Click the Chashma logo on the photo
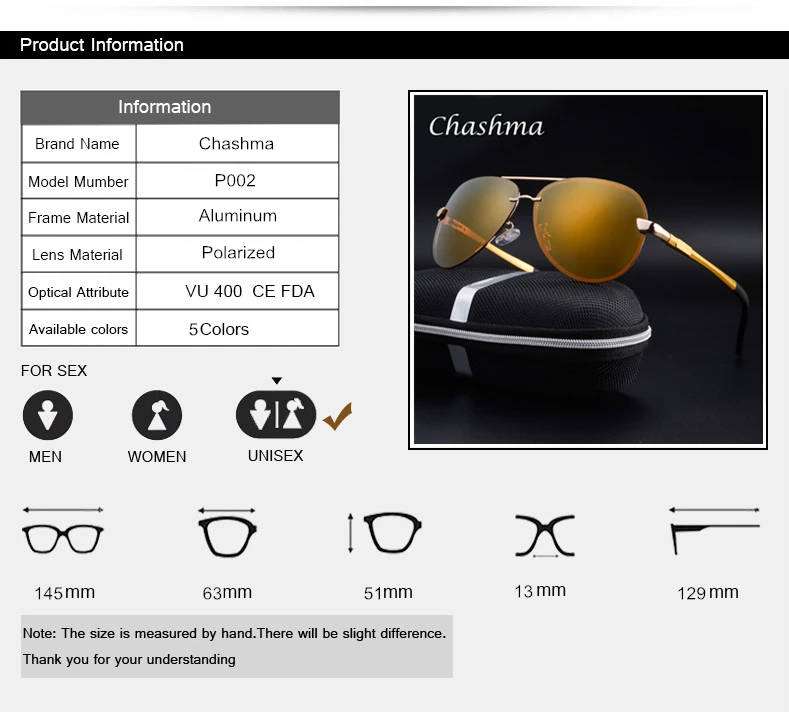 [486, 125]
